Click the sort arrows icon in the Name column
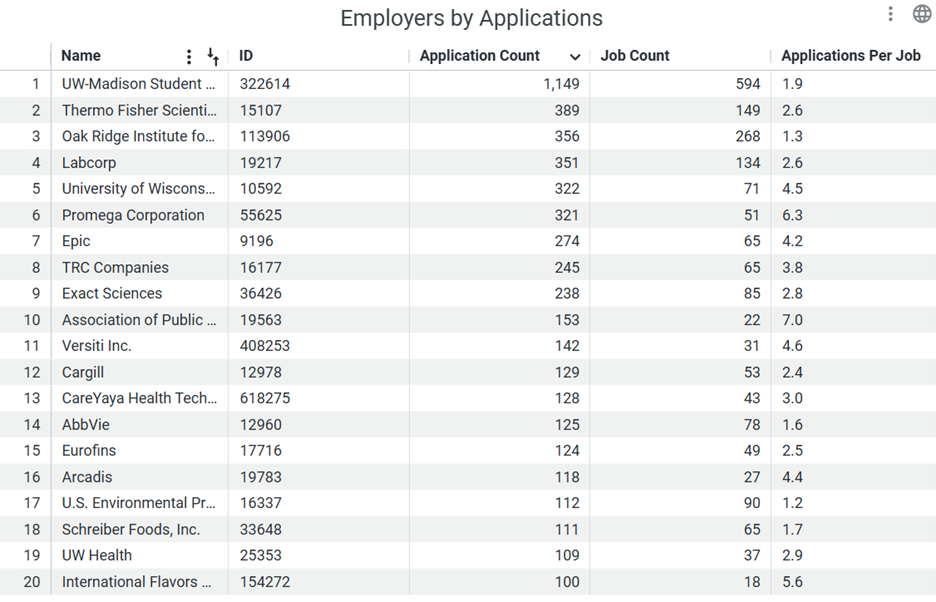This screenshot has width=936, height=602. [212, 57]
